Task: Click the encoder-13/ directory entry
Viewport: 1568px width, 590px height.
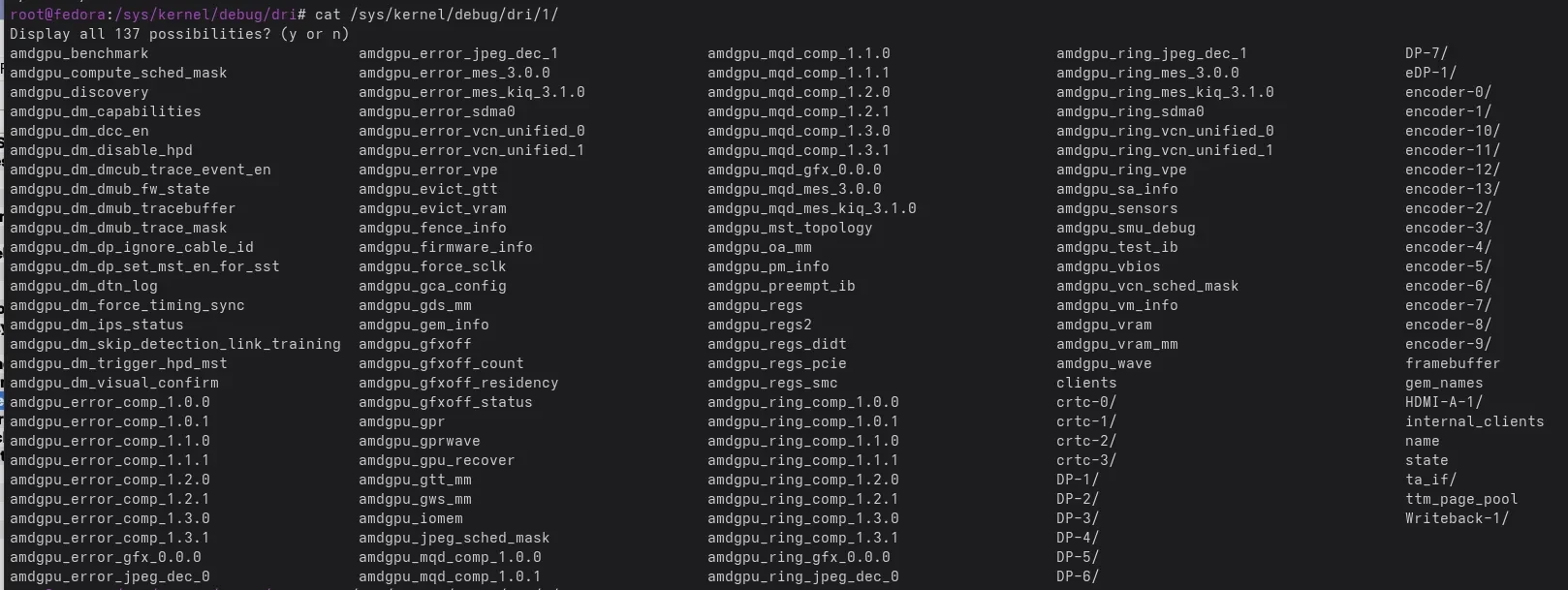Action: pos(1452,189)
